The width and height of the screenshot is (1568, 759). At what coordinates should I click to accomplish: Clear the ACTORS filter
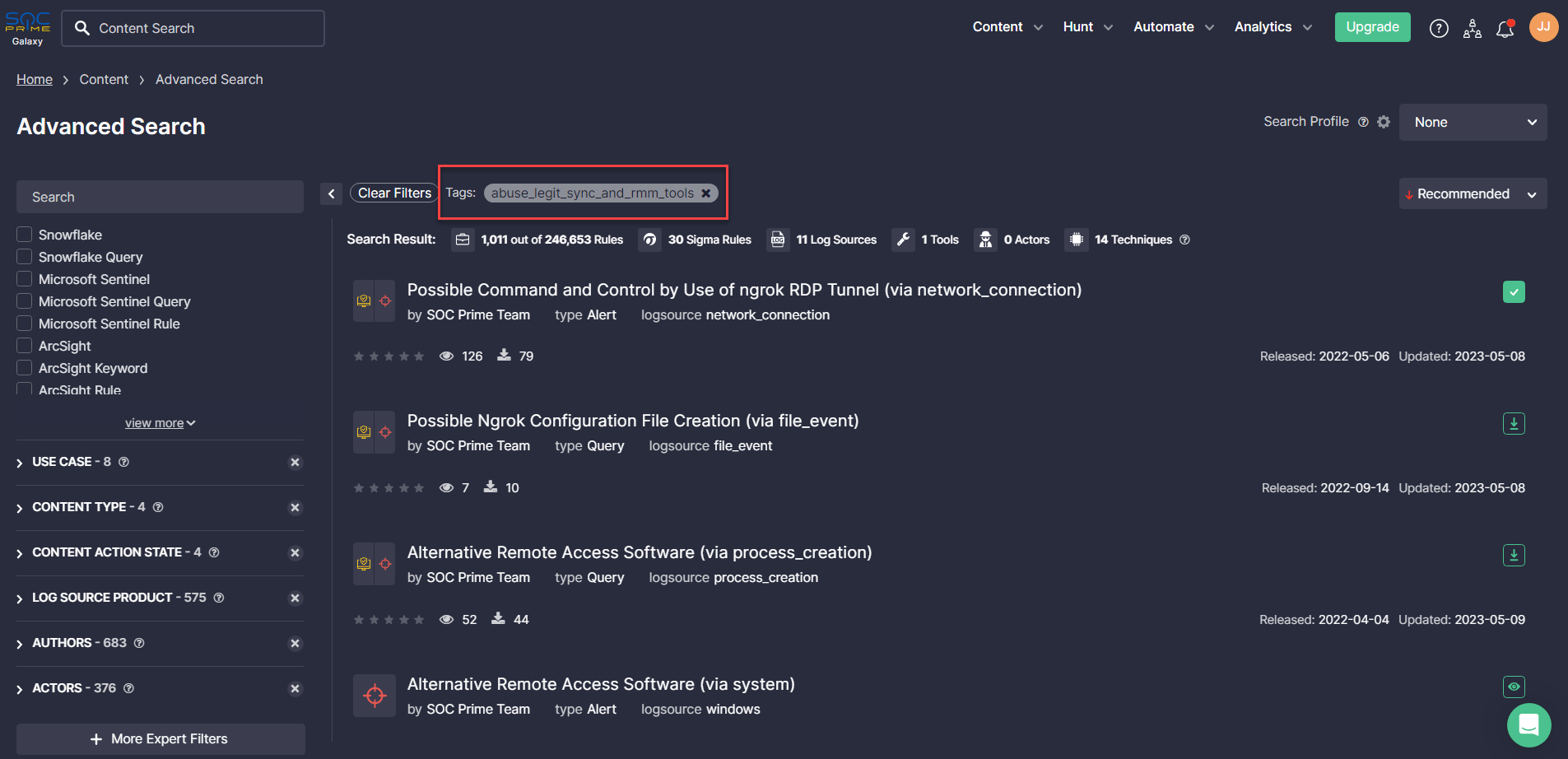[295, 689]
